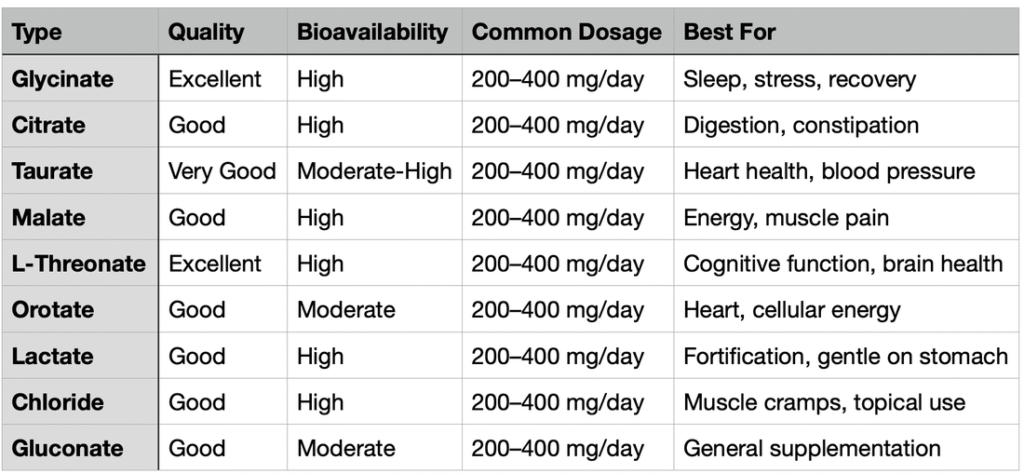The height and width of the screenshot is (474, 1024).
Task: Select the "Moderate-High" bioavailability cell
Action: click(x=374, y=171)
